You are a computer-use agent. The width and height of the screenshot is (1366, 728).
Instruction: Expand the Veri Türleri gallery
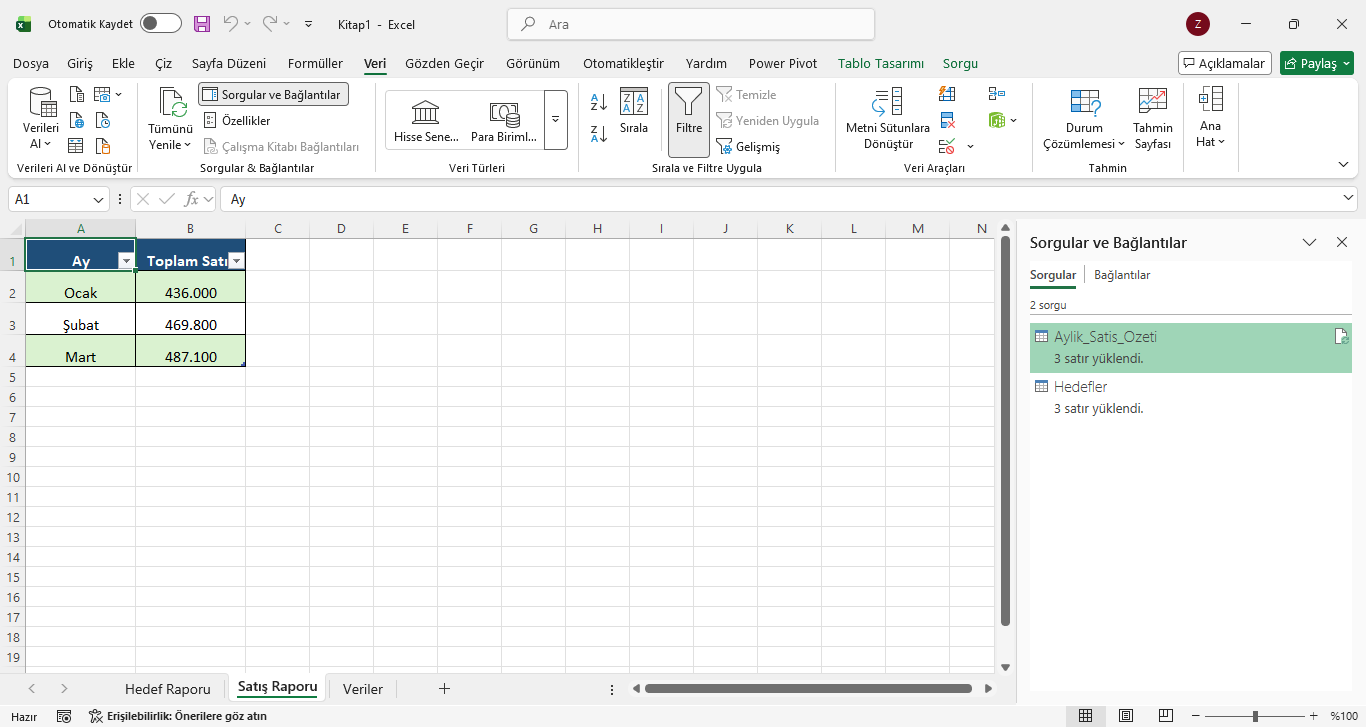556,120
